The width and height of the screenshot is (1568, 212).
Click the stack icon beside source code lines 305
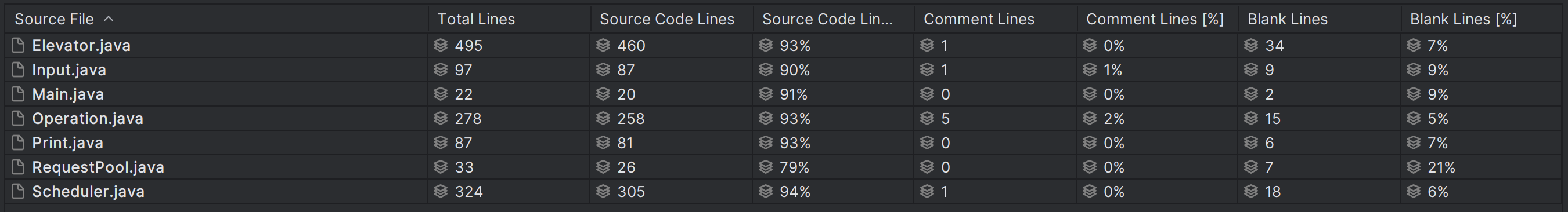pyautogui.click(x=603, y=191)
